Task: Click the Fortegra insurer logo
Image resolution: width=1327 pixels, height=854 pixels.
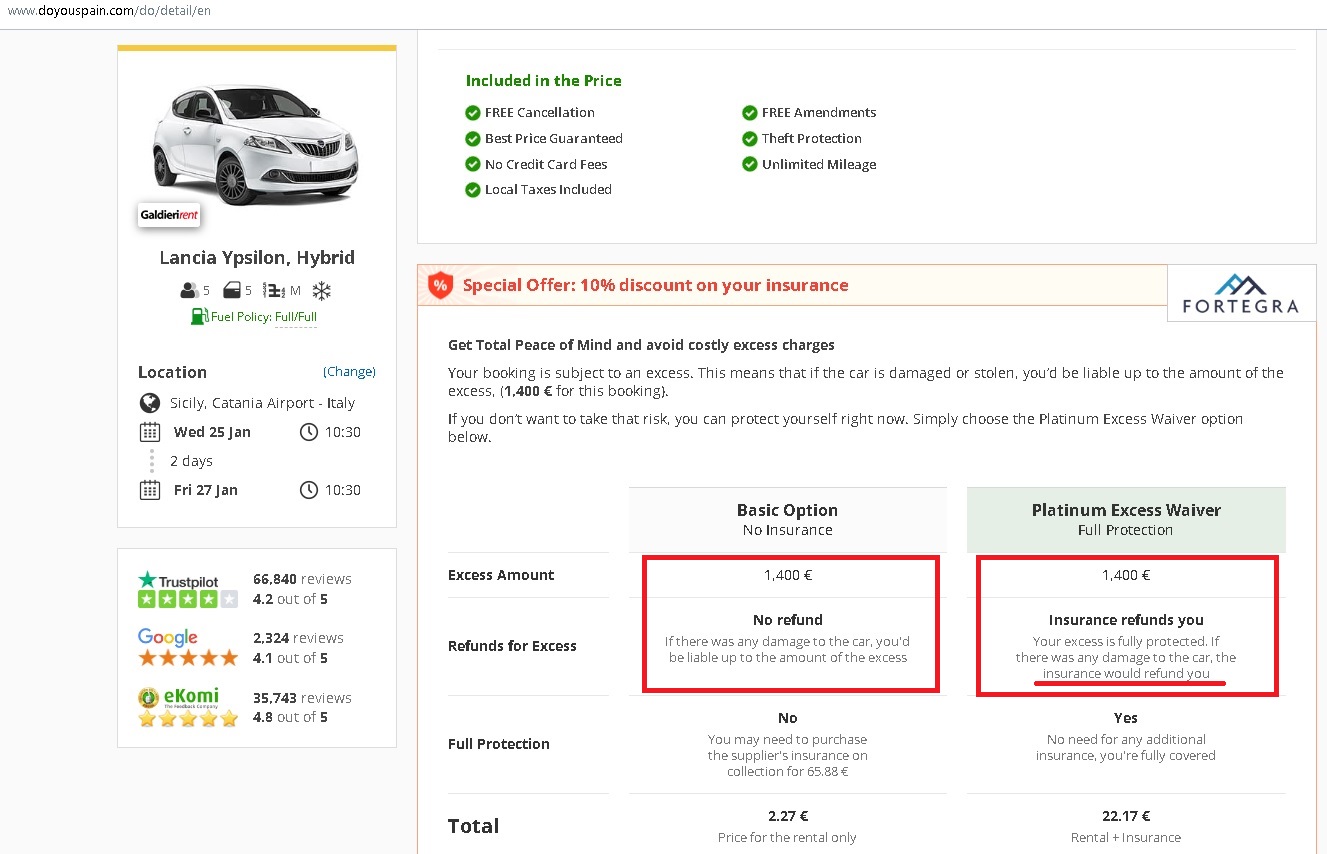Action: tap(1240, 294)
